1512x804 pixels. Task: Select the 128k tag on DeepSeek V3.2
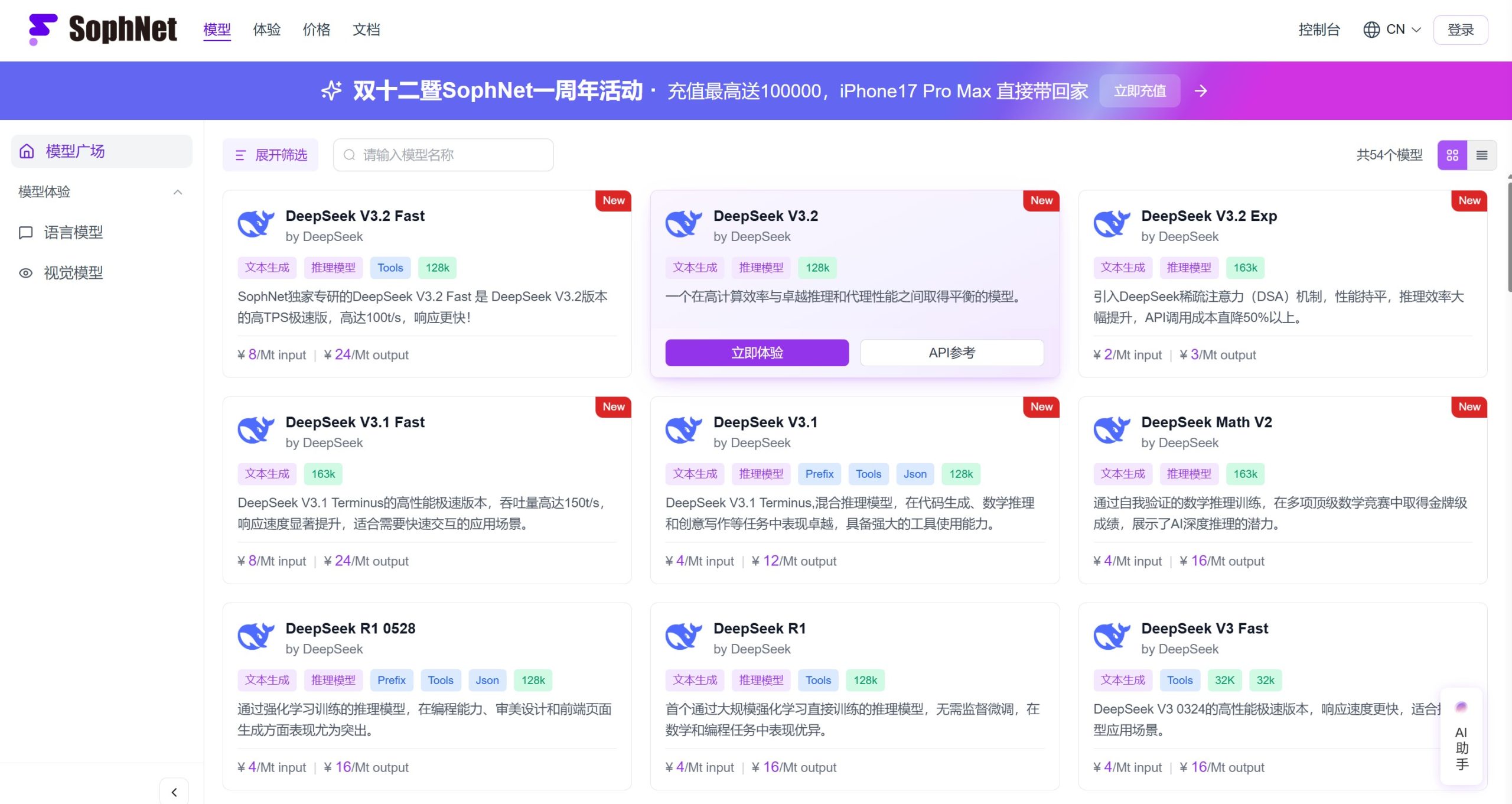(817, 267)
